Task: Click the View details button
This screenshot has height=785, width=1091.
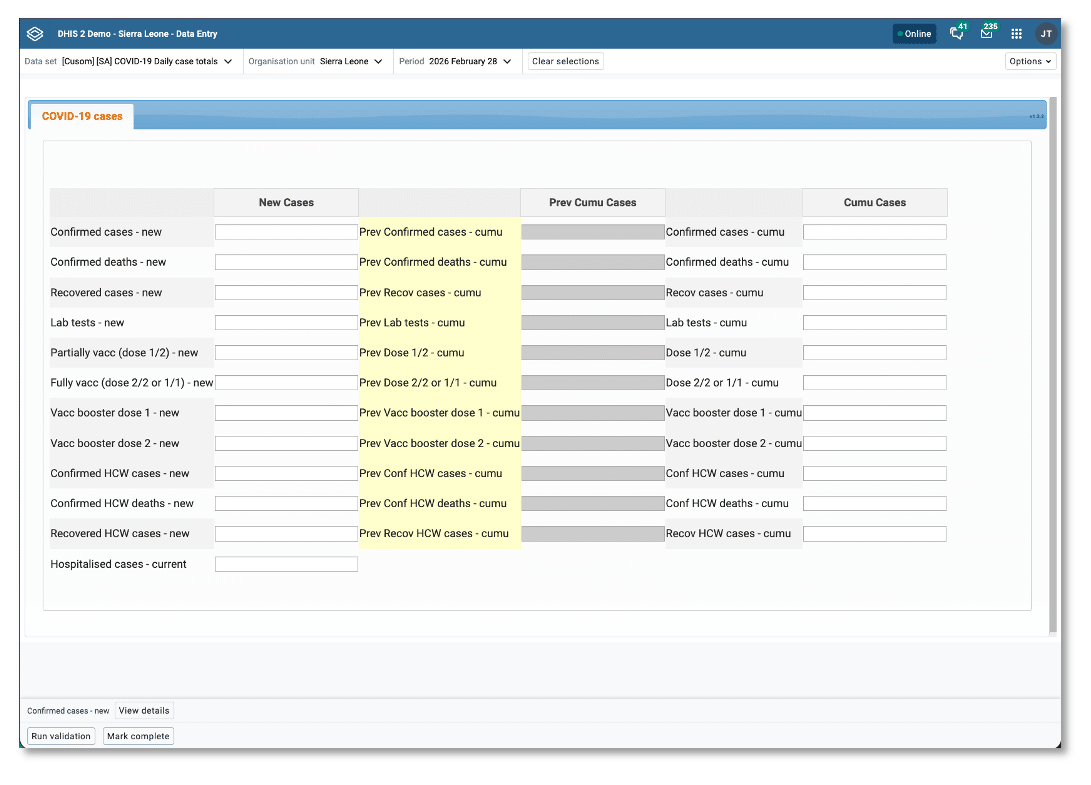Action: 144,711
